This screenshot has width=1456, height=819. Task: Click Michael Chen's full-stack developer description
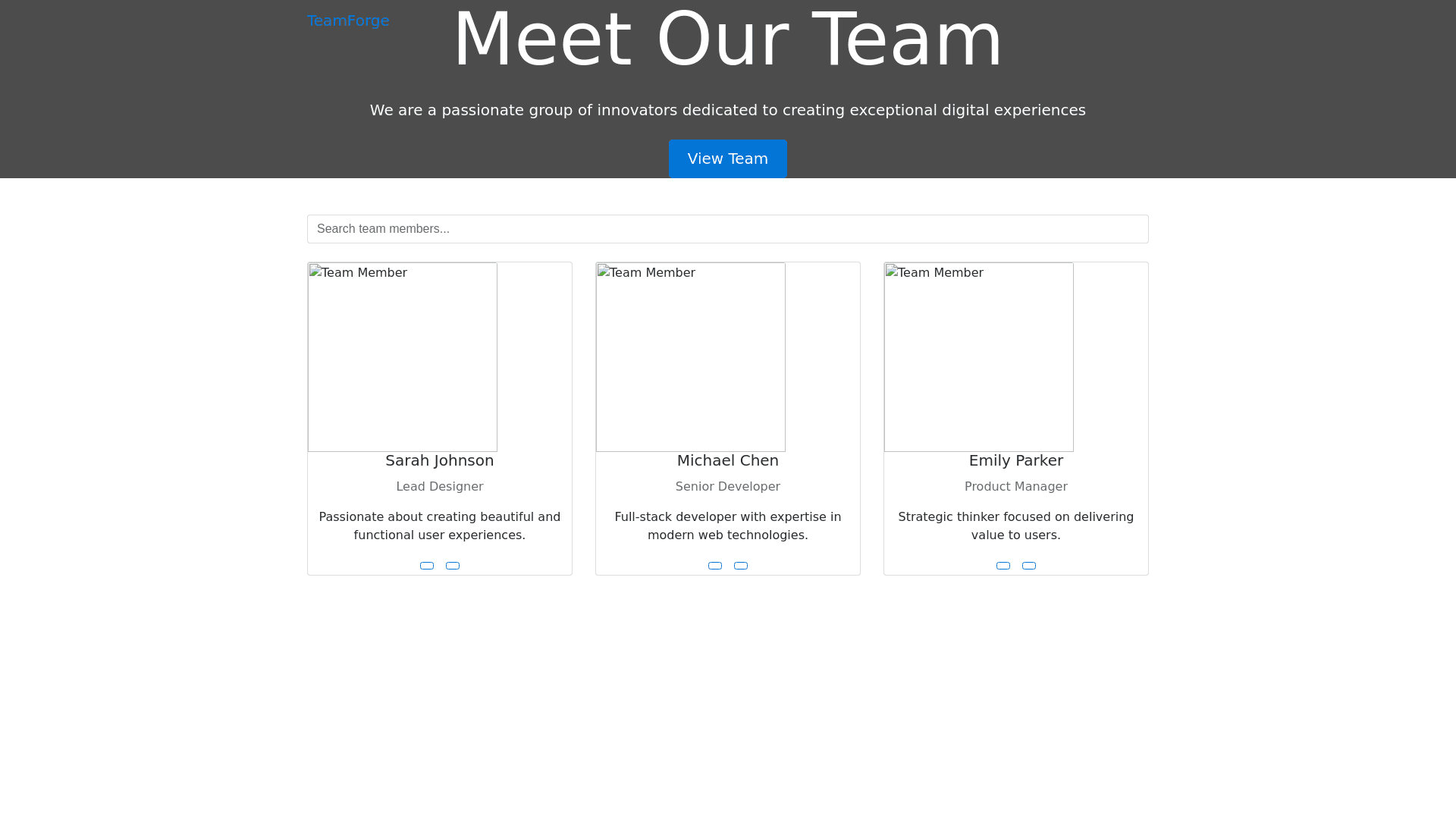(727, 526)
